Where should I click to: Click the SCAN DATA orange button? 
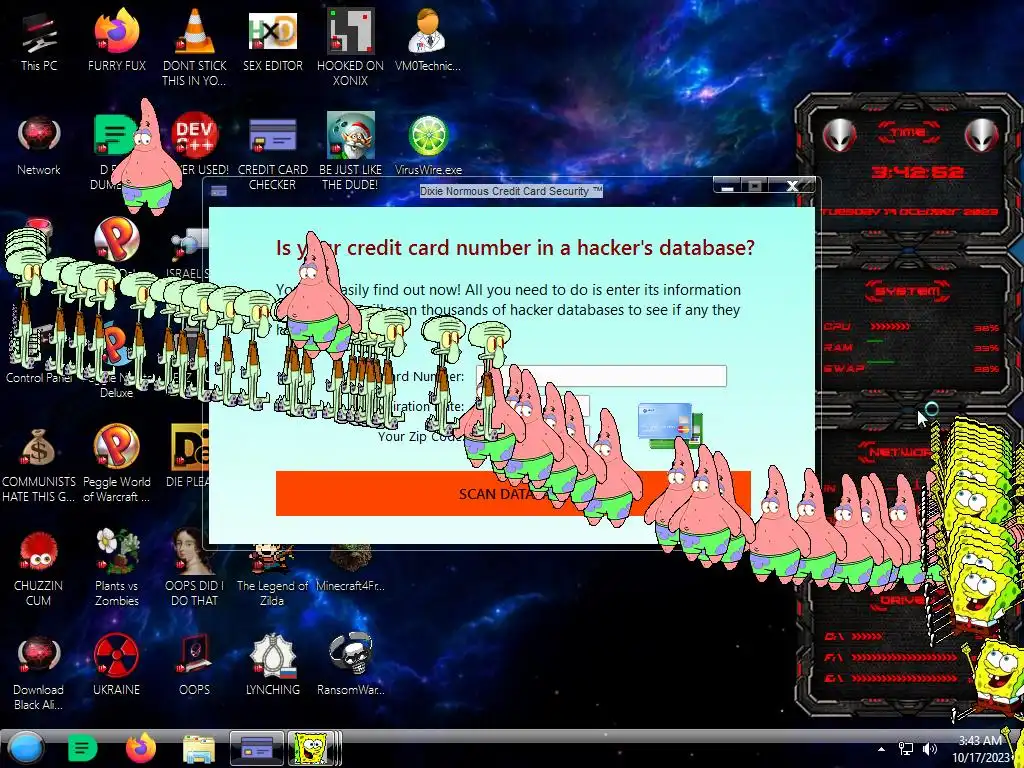[x=513, y=494]
